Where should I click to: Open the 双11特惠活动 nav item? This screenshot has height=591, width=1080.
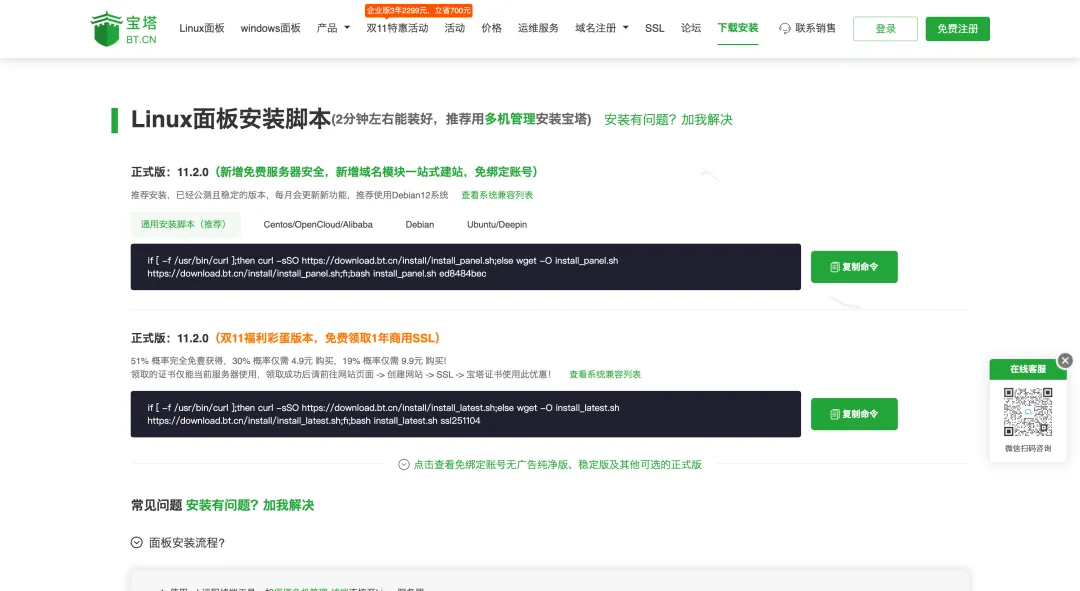pos(397,28)
